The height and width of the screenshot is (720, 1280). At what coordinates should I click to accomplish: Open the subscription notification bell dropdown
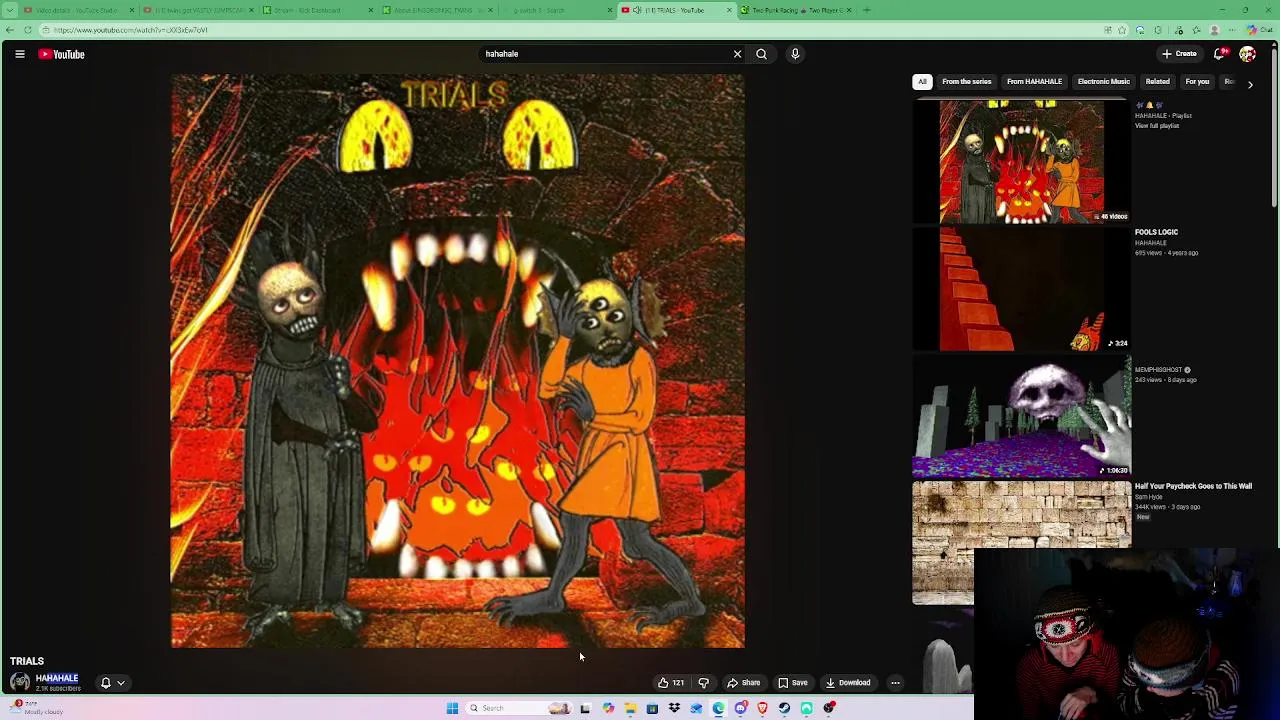coord(112,683)
